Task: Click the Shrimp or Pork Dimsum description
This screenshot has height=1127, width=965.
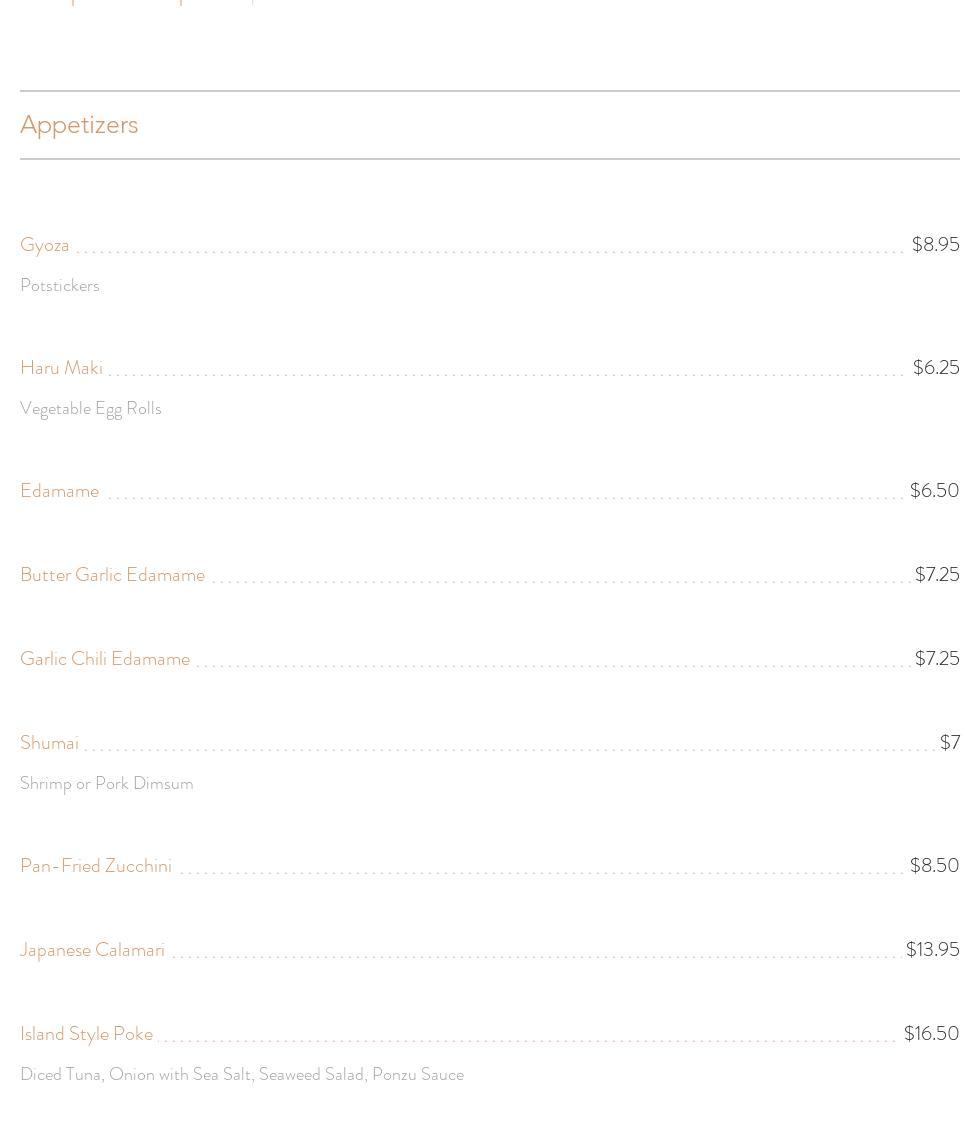Action: [107, 784]
